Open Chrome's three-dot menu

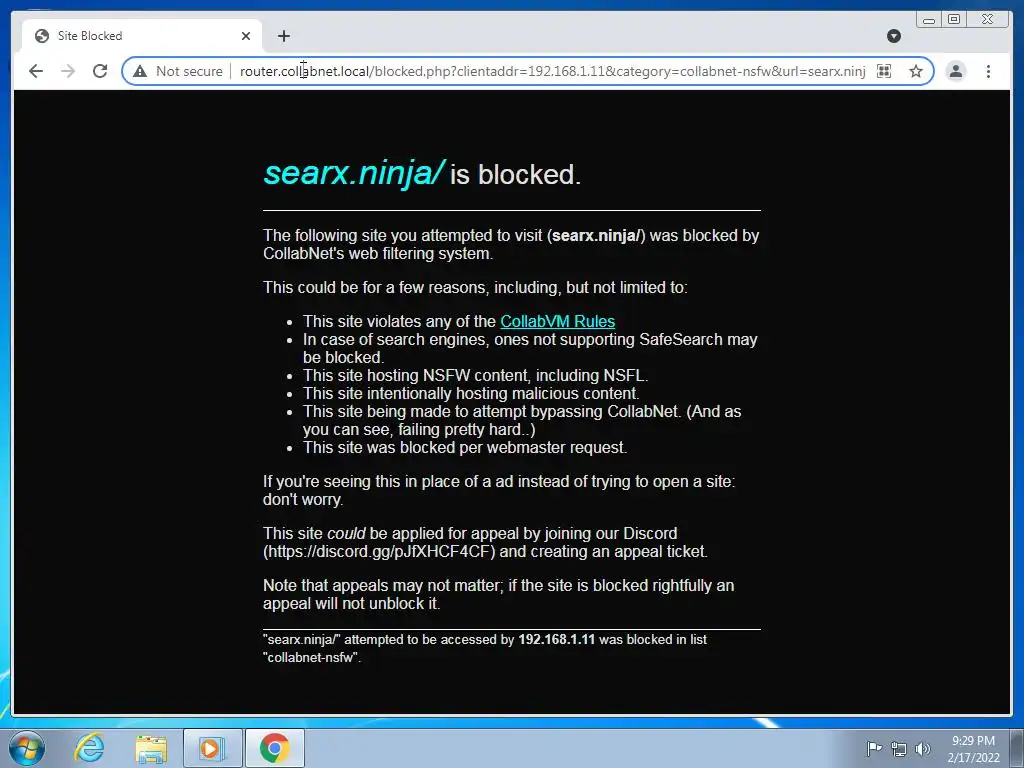(988, 71)
